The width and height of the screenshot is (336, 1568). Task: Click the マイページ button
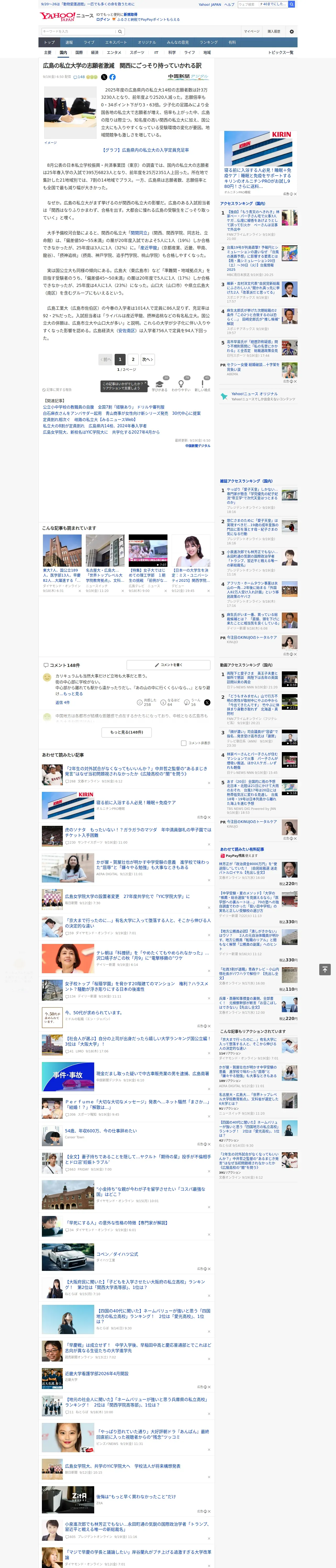[251, 31]
